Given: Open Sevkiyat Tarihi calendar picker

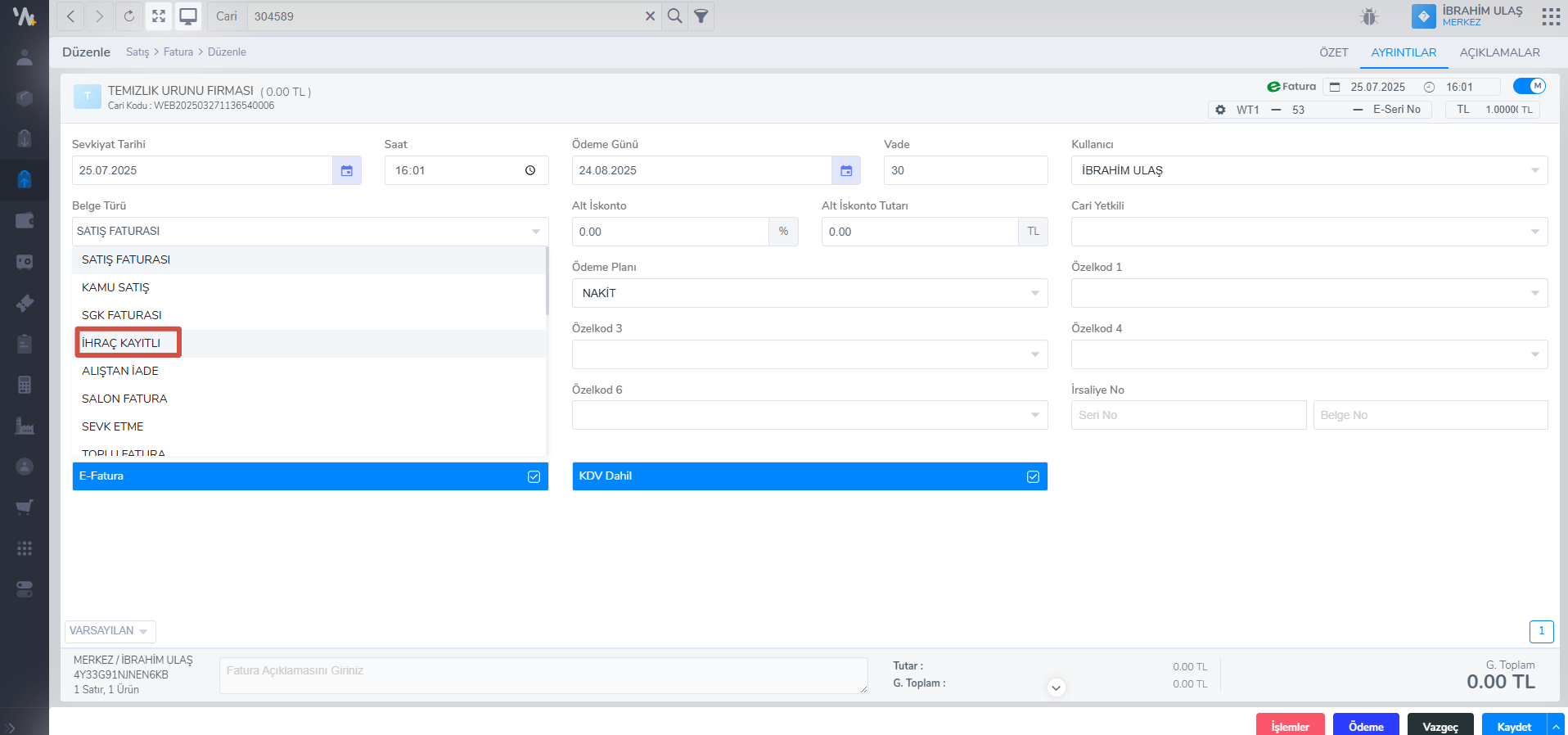Looking at the screenshot, I should click(347, 170).
